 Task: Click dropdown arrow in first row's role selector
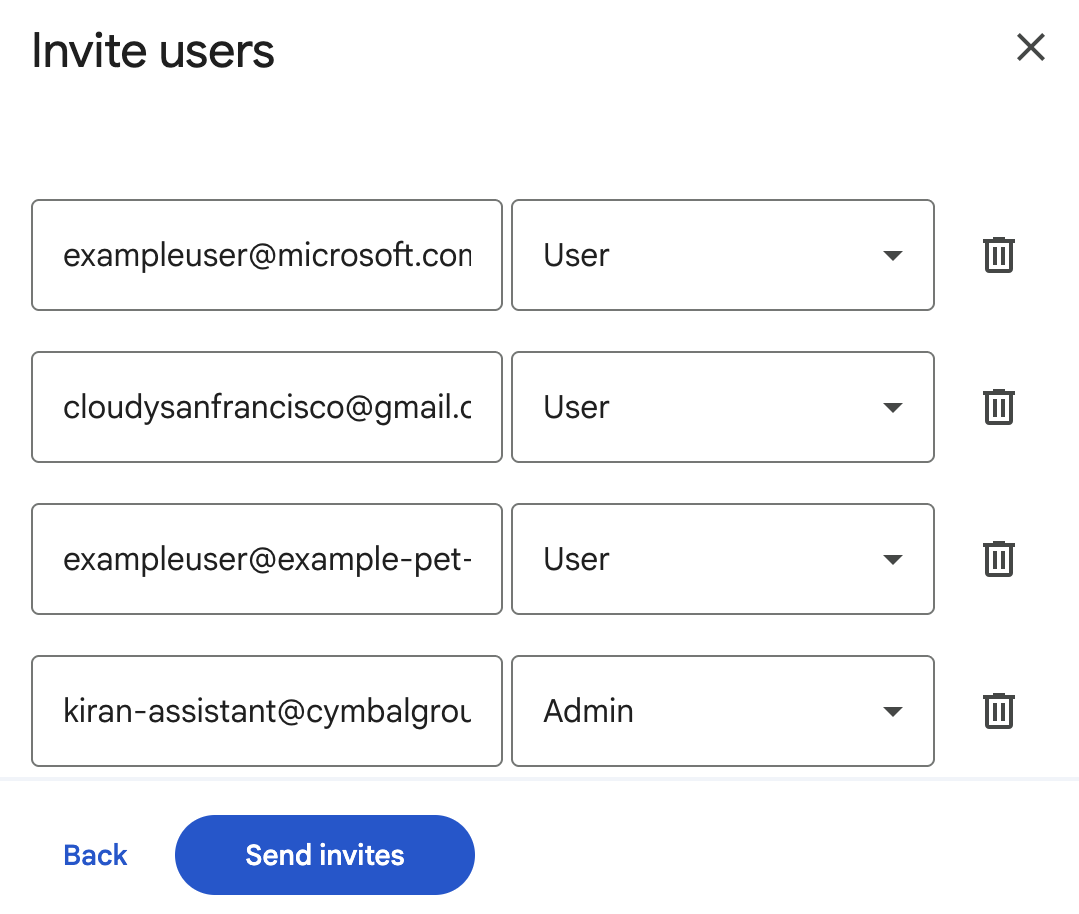click(x=893, y=256)
